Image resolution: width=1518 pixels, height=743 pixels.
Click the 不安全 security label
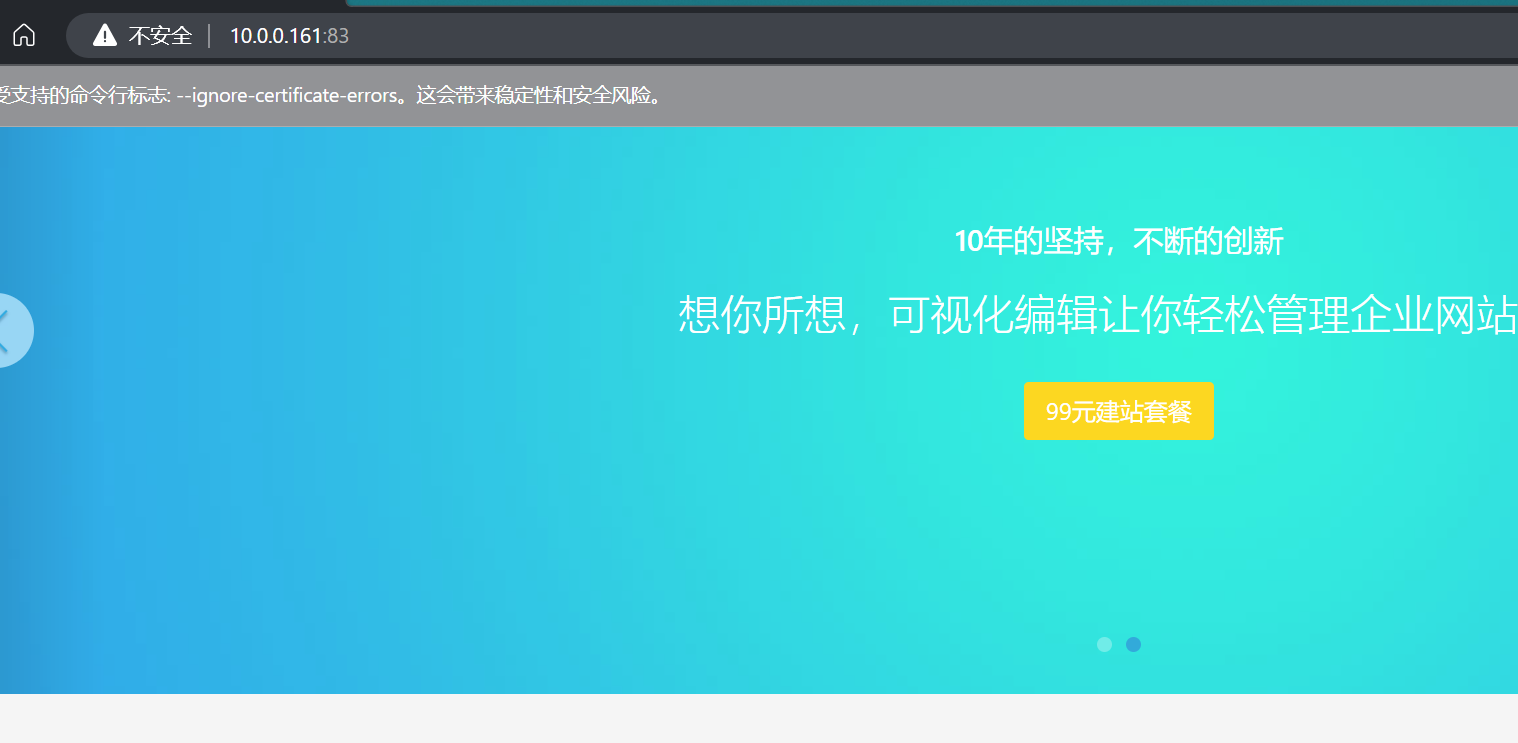coord(160,36)
